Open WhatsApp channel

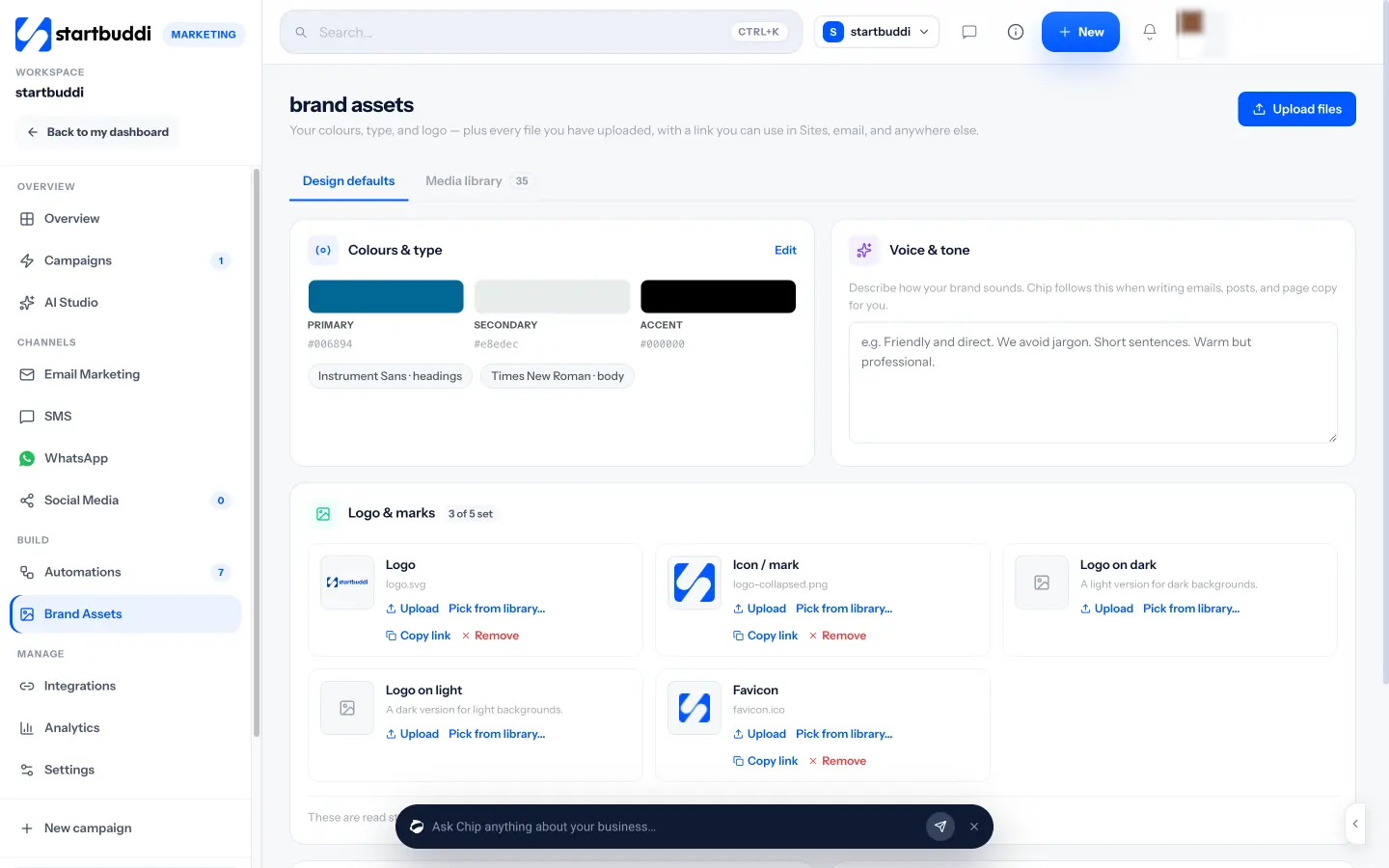point(125,458)
